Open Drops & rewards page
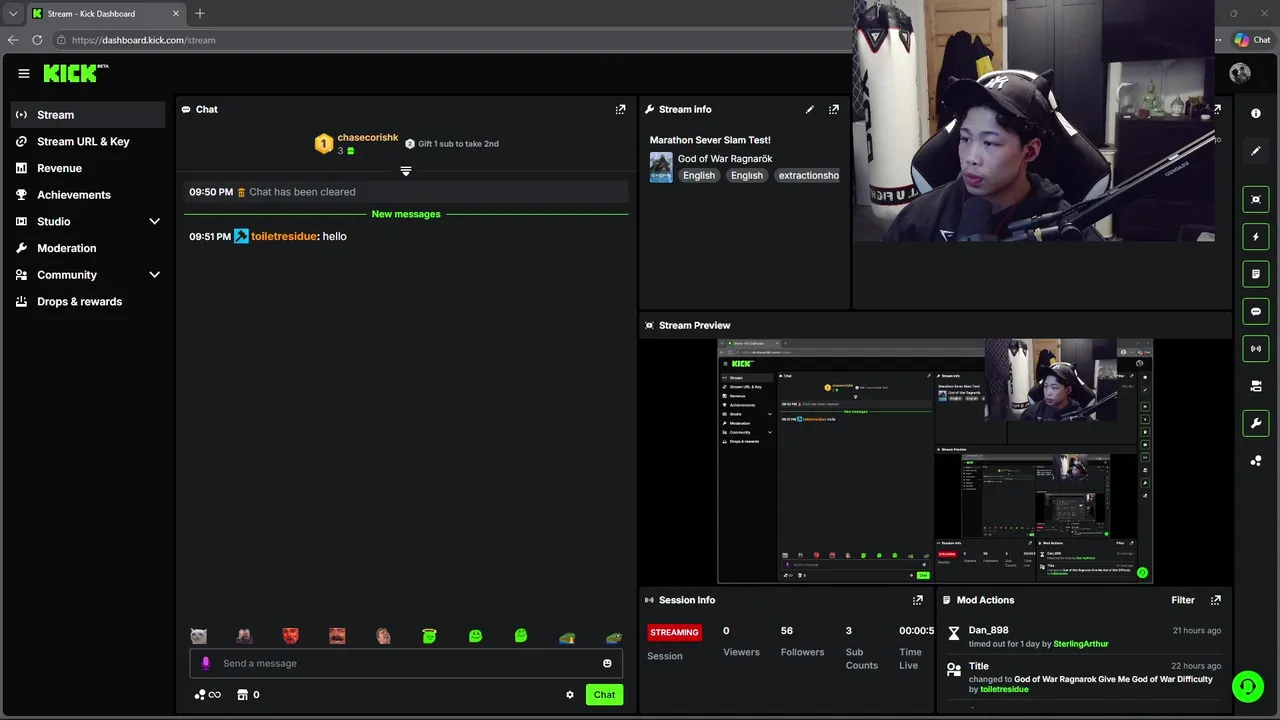Screen dimensions: 1280x720 [x=88, y=301]
